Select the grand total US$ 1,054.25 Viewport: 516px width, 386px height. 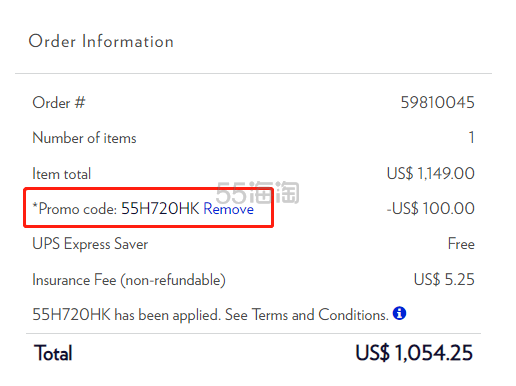414,353
